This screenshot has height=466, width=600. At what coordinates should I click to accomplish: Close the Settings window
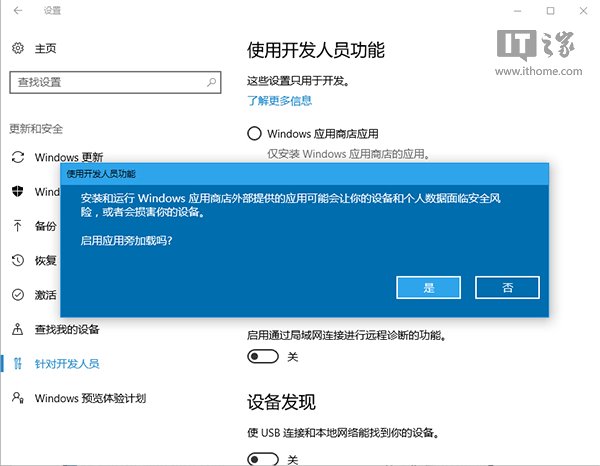583,11
